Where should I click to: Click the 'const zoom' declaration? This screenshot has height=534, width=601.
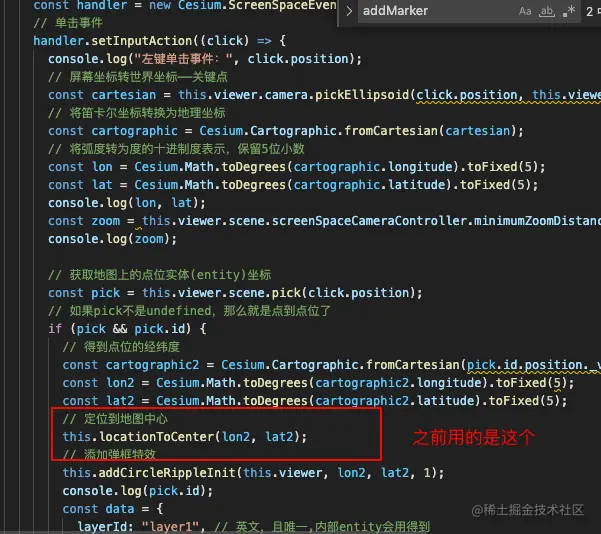(x=324, y=221)
